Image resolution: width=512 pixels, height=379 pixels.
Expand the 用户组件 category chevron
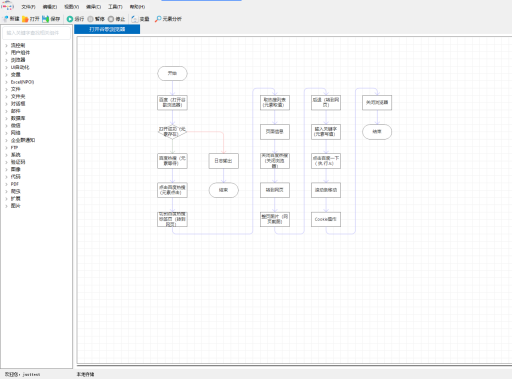[6, 53]
